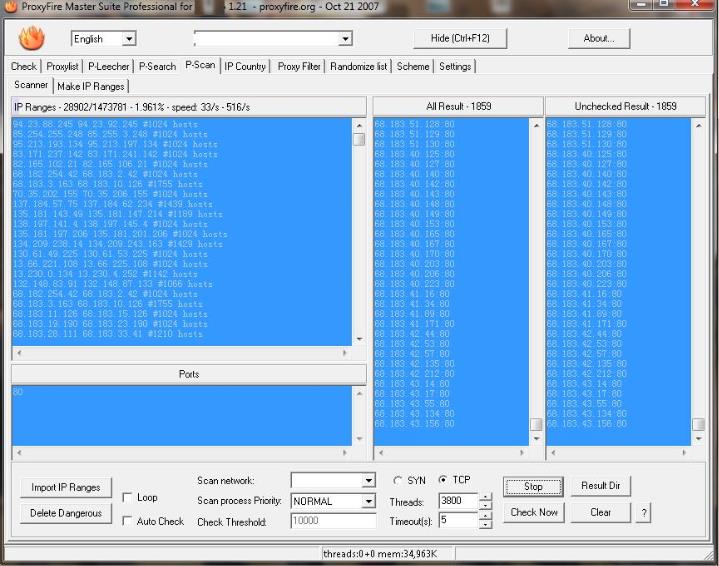The image size is (719, 566).
Task: Click the Threads value field
Action: tap(458, 500)
